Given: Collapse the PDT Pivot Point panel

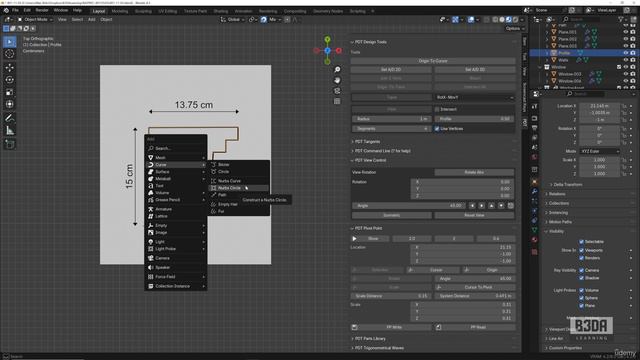Looking at the screenshot, I should (367, 228).
